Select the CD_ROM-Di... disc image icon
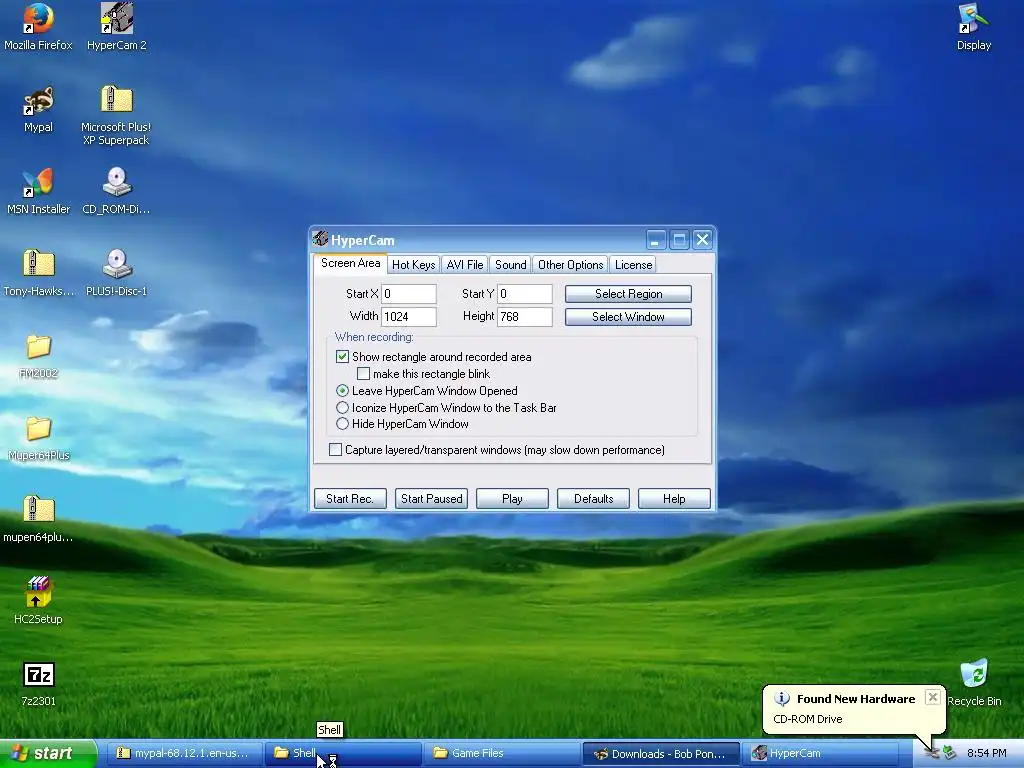 tap(116, 191)
